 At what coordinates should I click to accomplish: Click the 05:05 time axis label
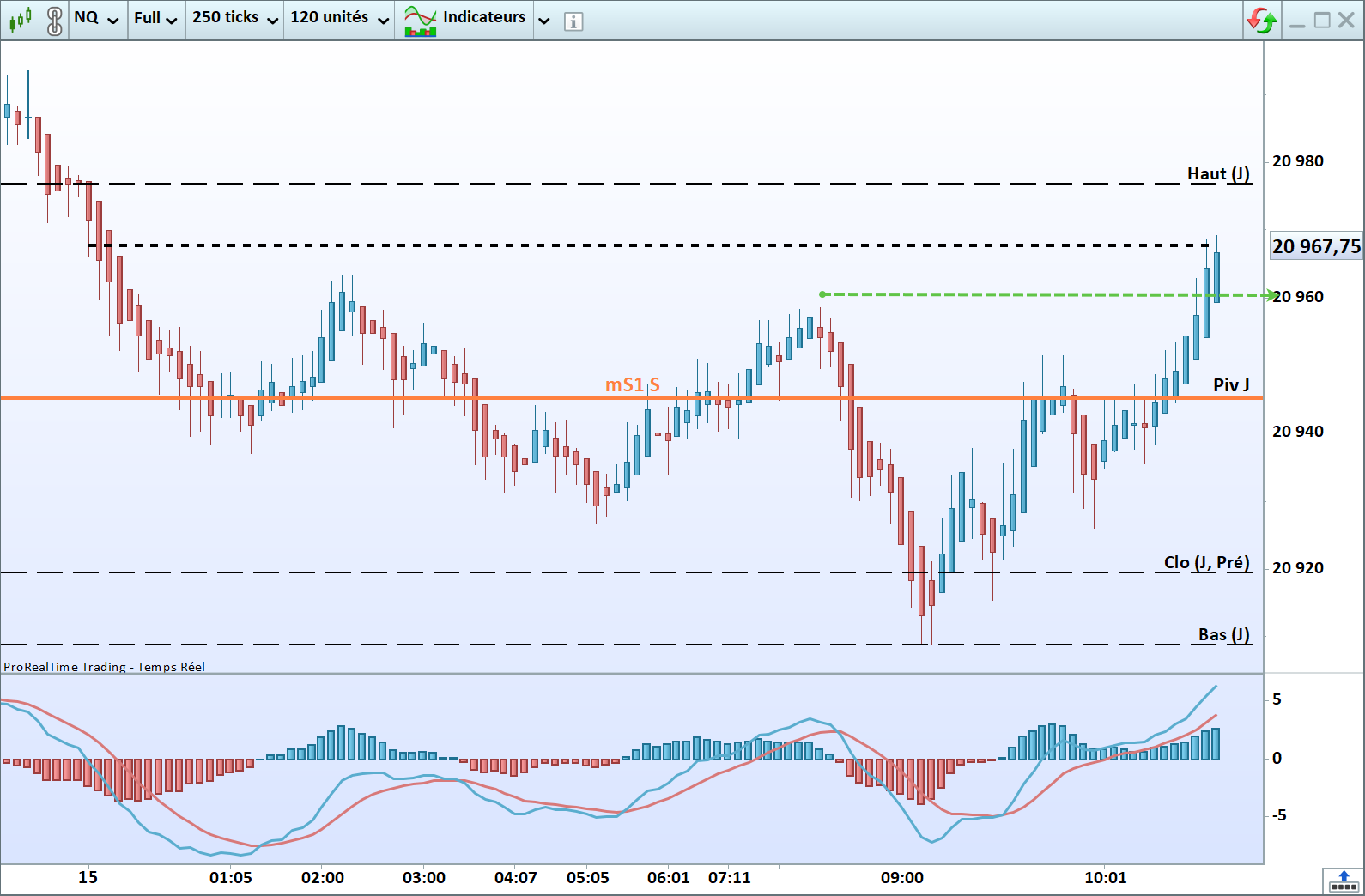(588, 878)
